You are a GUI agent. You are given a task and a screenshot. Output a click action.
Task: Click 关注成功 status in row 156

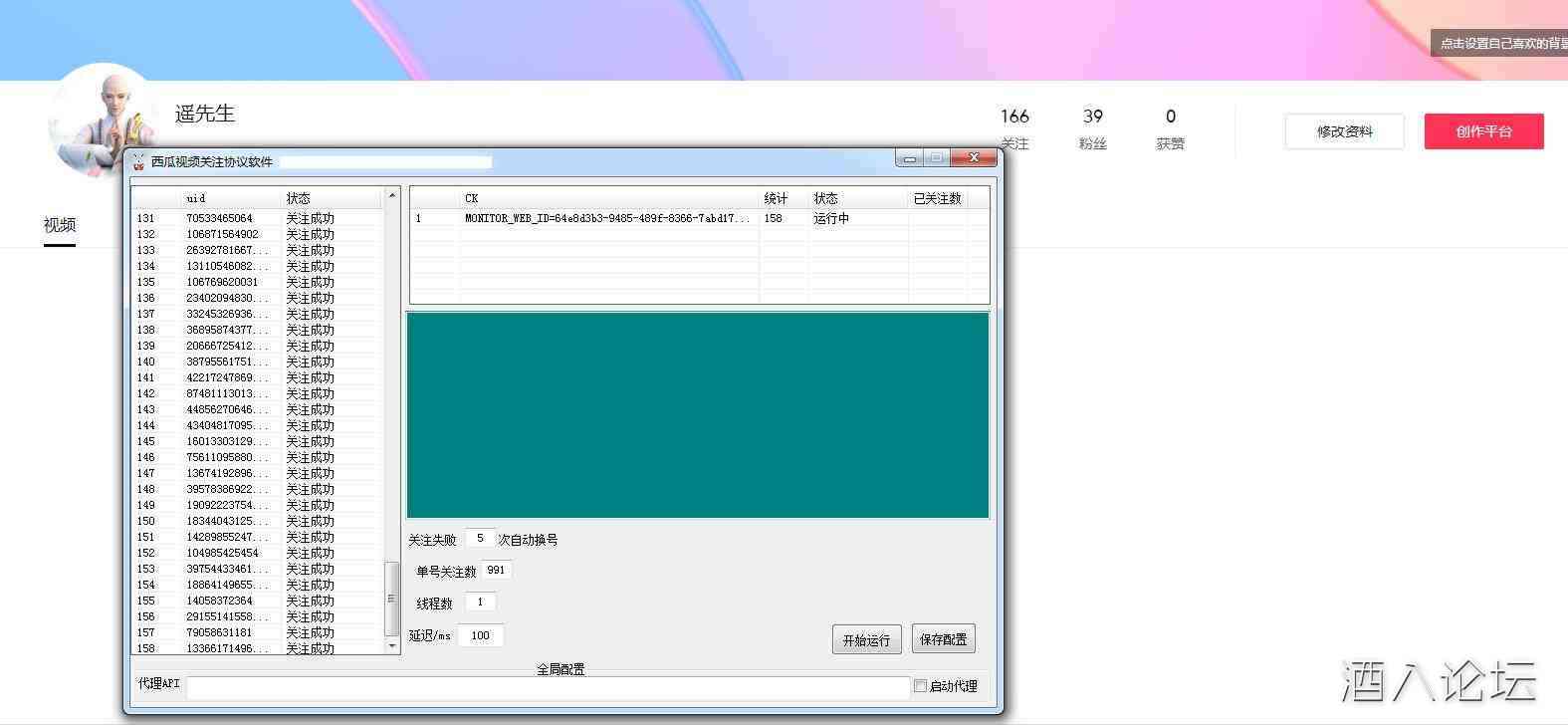click(x=311, y=616)
